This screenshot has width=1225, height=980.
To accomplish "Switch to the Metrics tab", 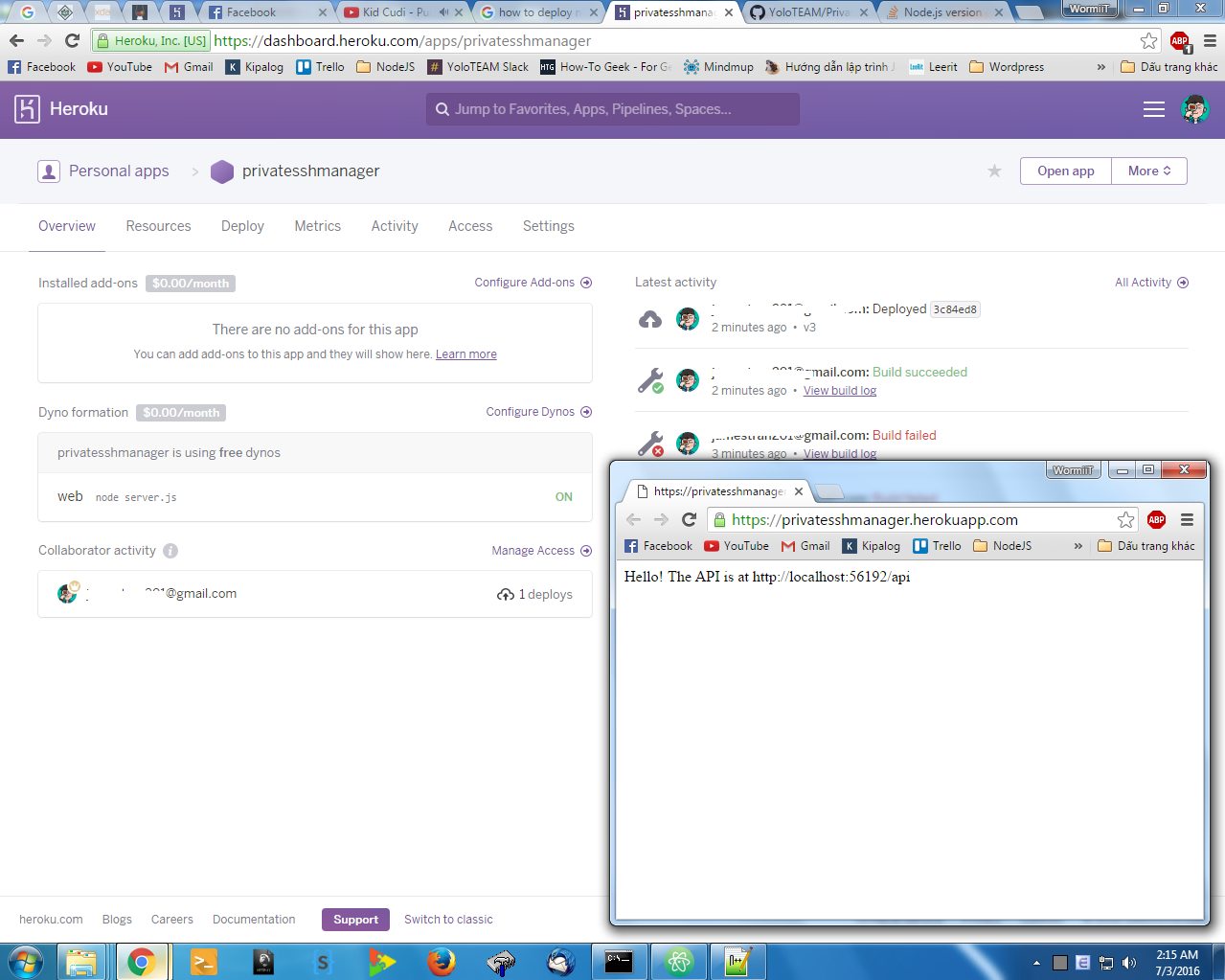I will (317, 226).
